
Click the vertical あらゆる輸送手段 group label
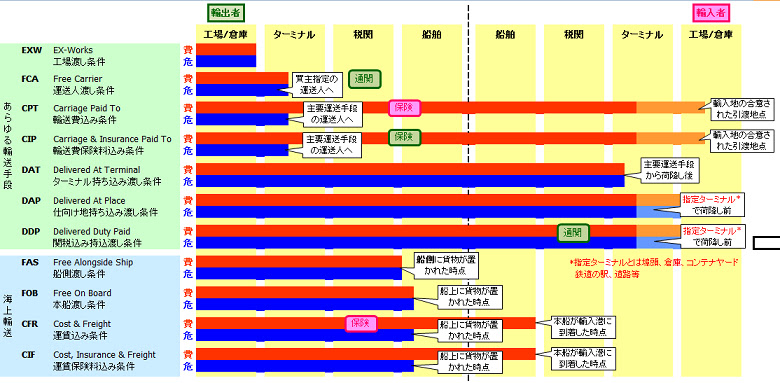(7, 146)
